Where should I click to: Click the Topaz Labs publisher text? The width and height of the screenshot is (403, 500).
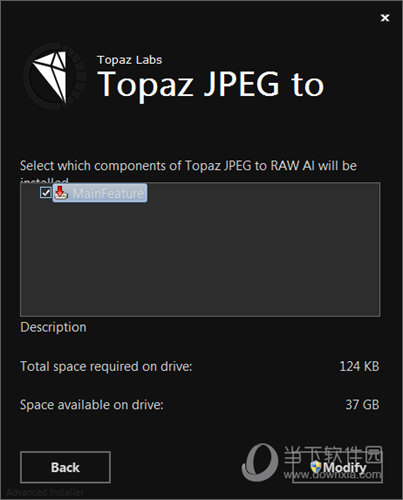pos(130,60)
